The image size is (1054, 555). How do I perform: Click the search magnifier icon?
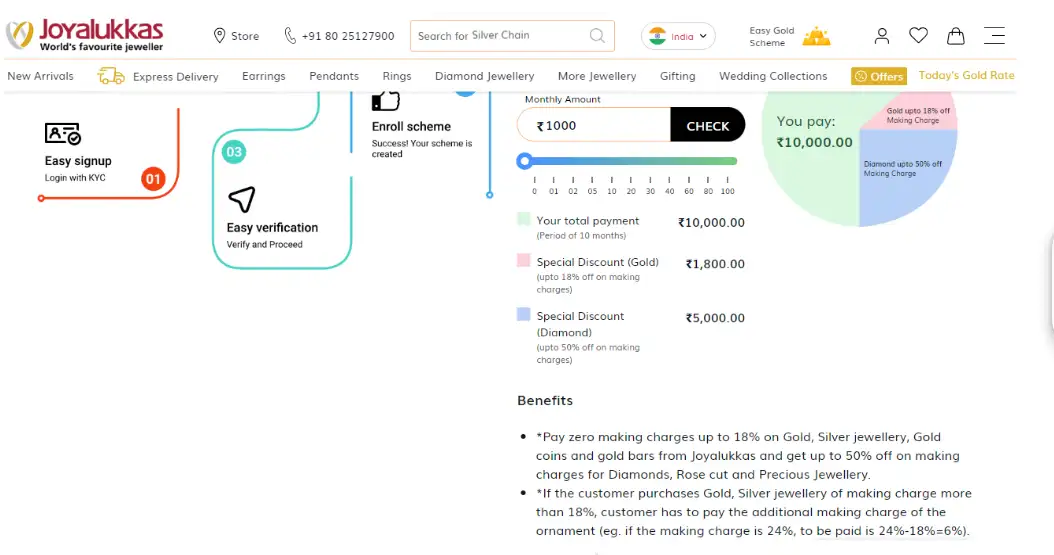[597, 36]
